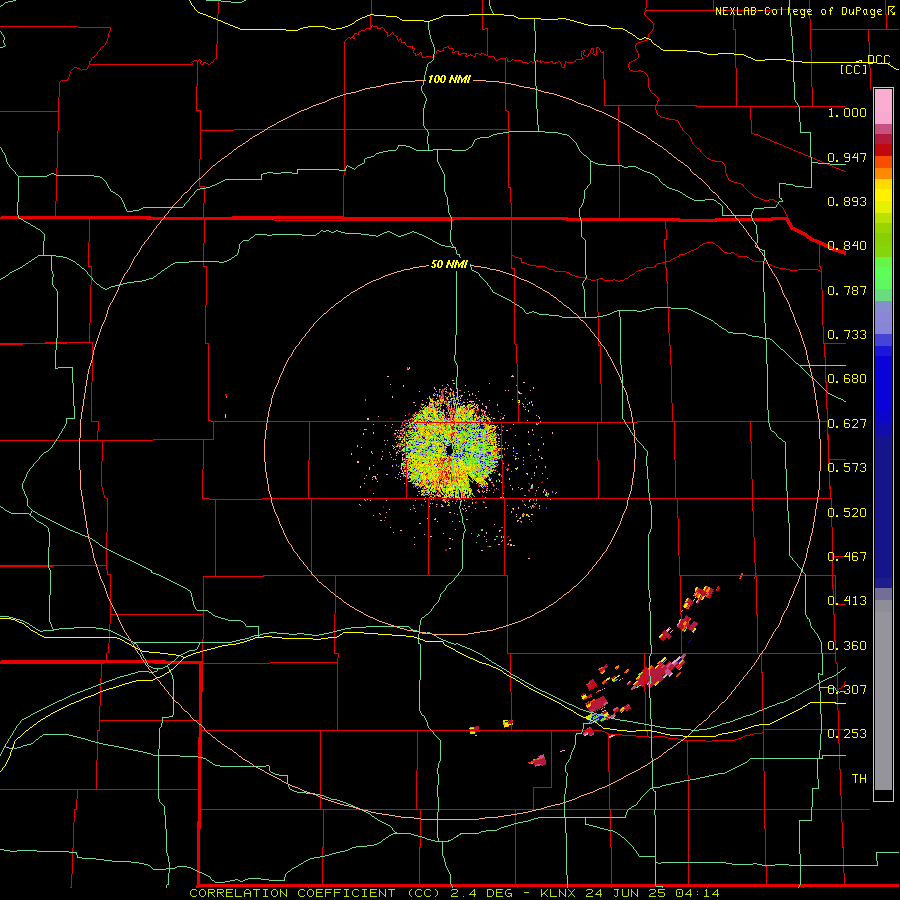Click the KLNX 24 JUN 25 04:14 timestamp

pos(630,893)
